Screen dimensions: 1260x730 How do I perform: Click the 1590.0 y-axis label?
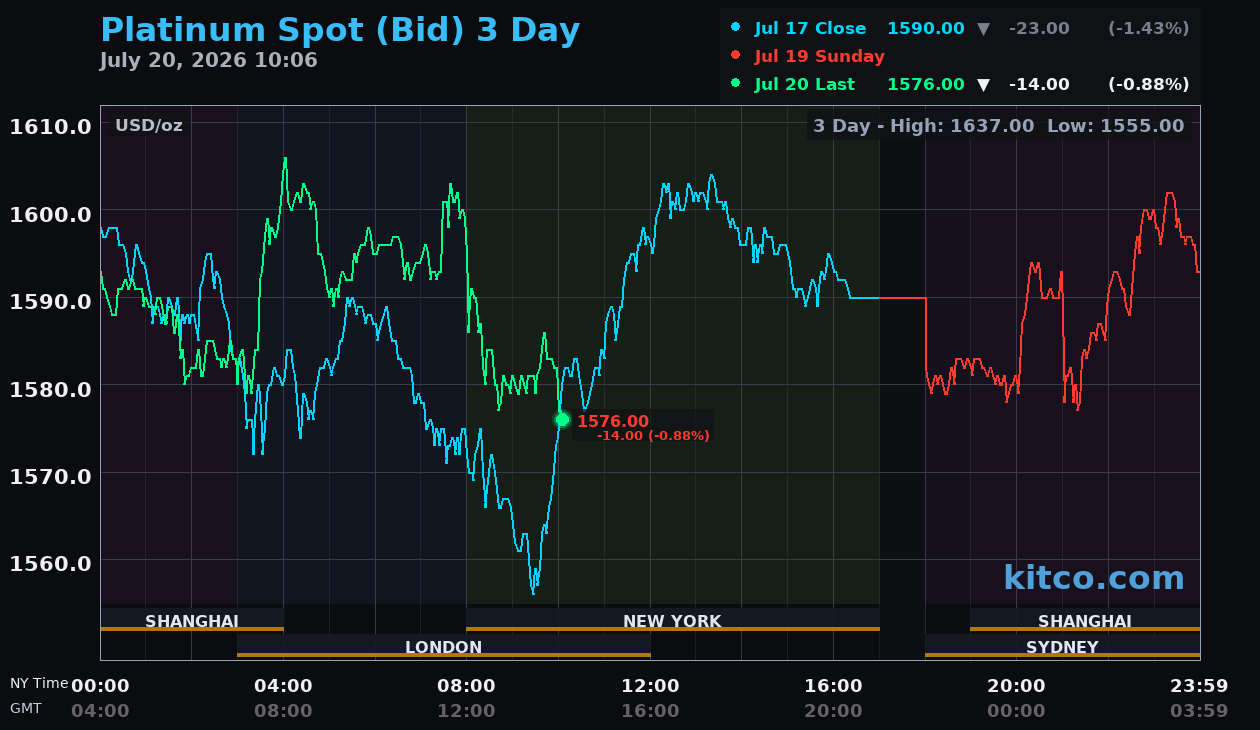tap(50, 300)
